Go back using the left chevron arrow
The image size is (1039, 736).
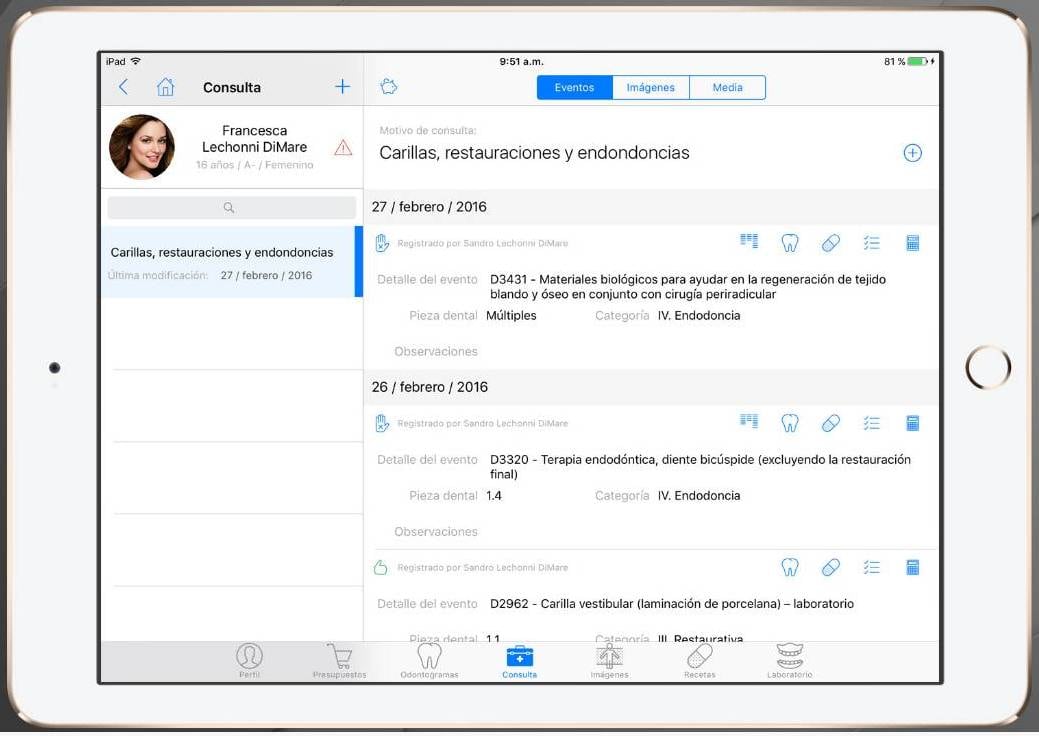pos(124,87)
